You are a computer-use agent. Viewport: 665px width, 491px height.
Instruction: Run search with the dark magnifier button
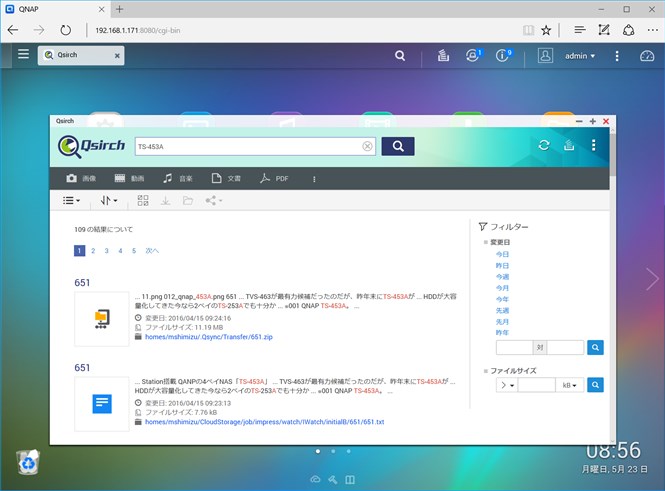[x=398, y=146]
